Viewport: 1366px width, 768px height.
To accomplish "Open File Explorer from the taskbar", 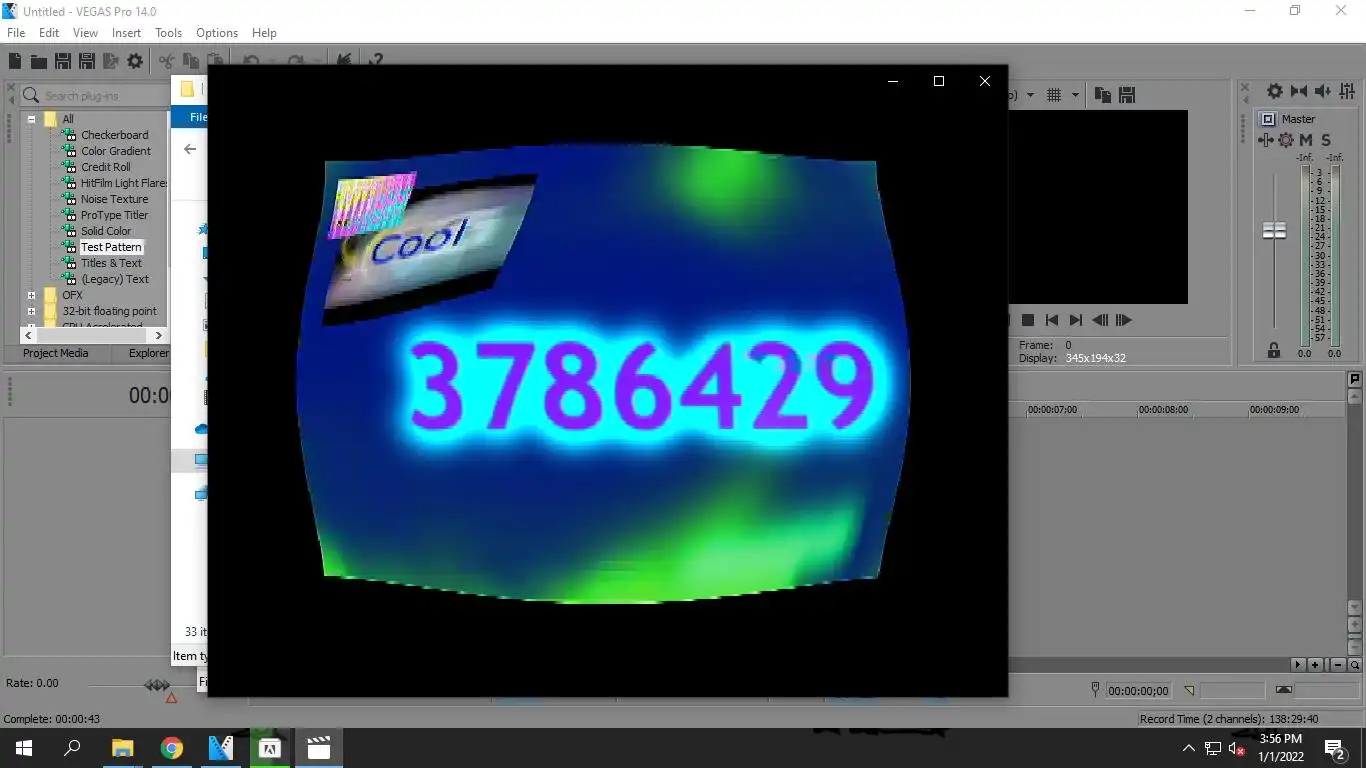I will [x=122, y=748].
